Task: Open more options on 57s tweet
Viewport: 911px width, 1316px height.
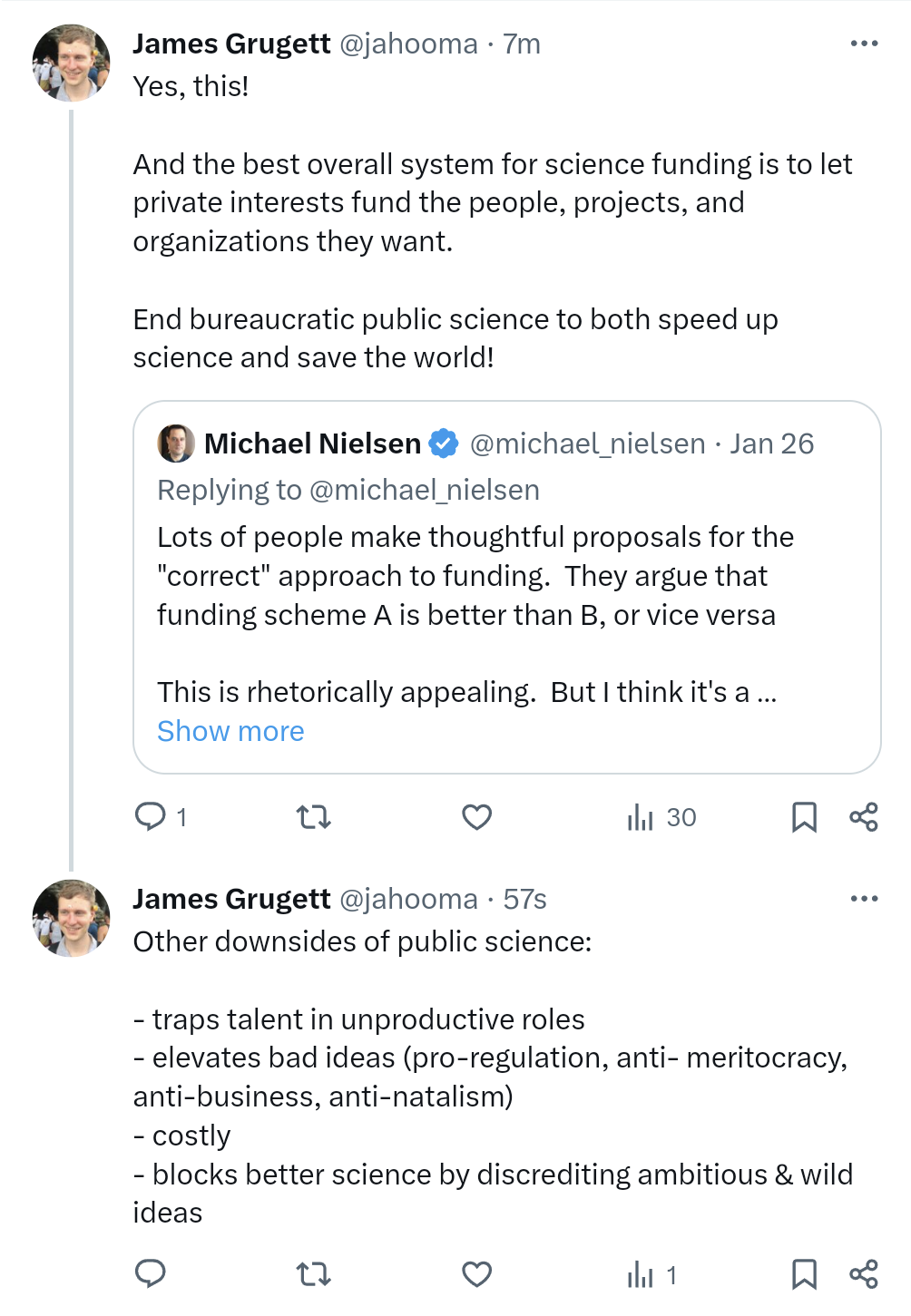Action: tap(864, 899)
